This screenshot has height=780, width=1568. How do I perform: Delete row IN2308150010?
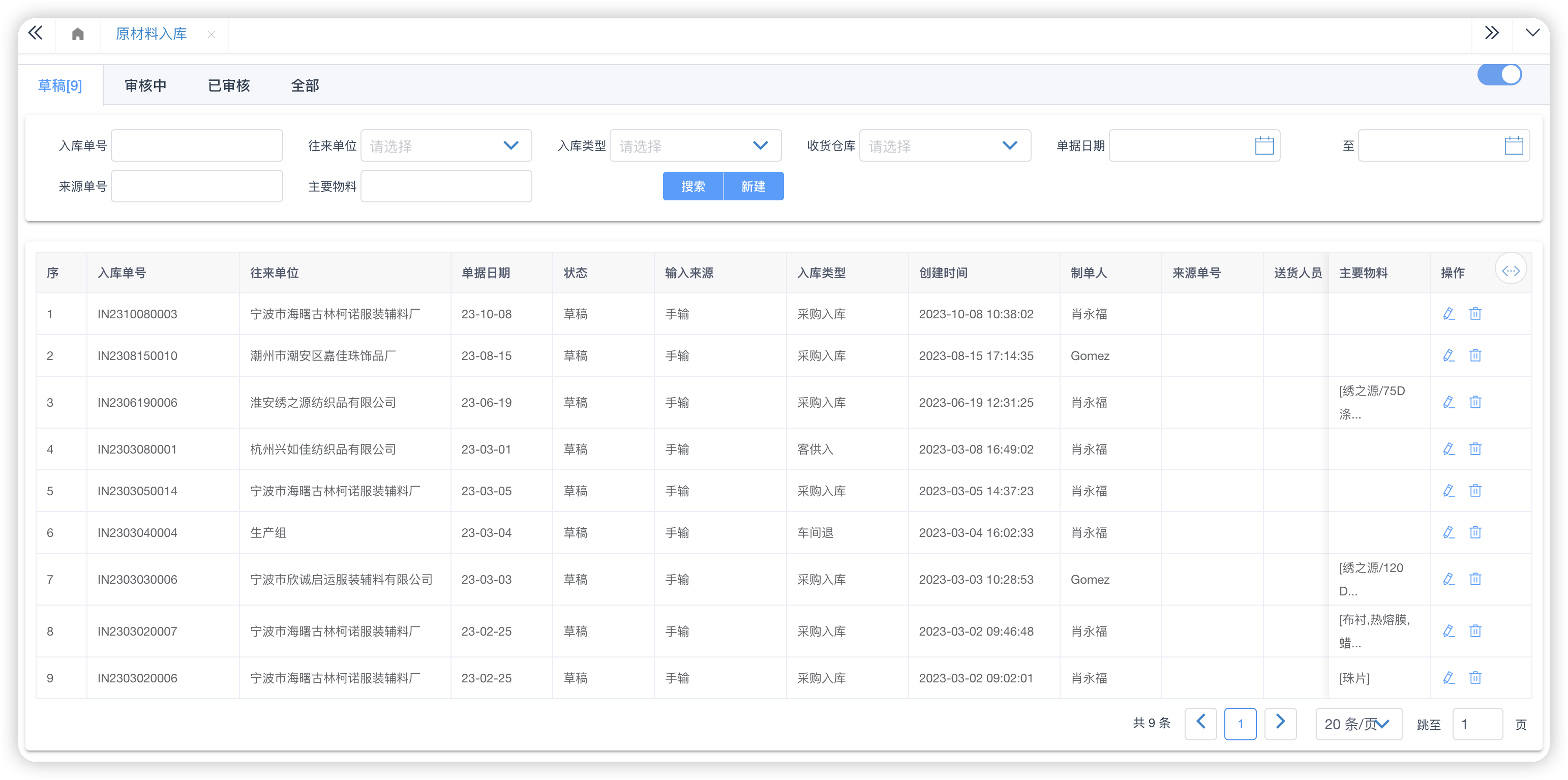coord(1475,355)
